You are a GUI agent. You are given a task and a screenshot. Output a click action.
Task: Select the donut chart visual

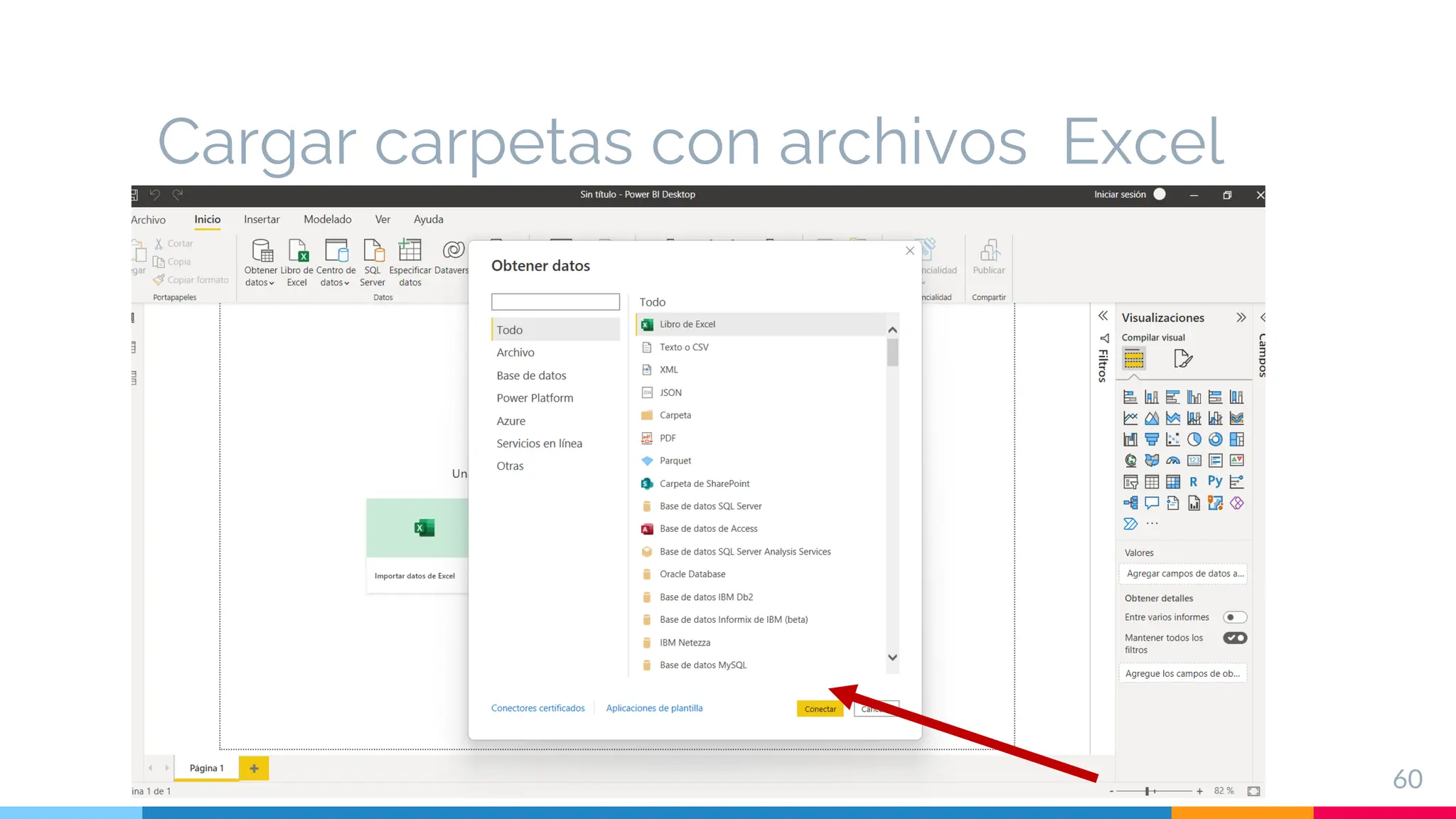(1216, 439)
